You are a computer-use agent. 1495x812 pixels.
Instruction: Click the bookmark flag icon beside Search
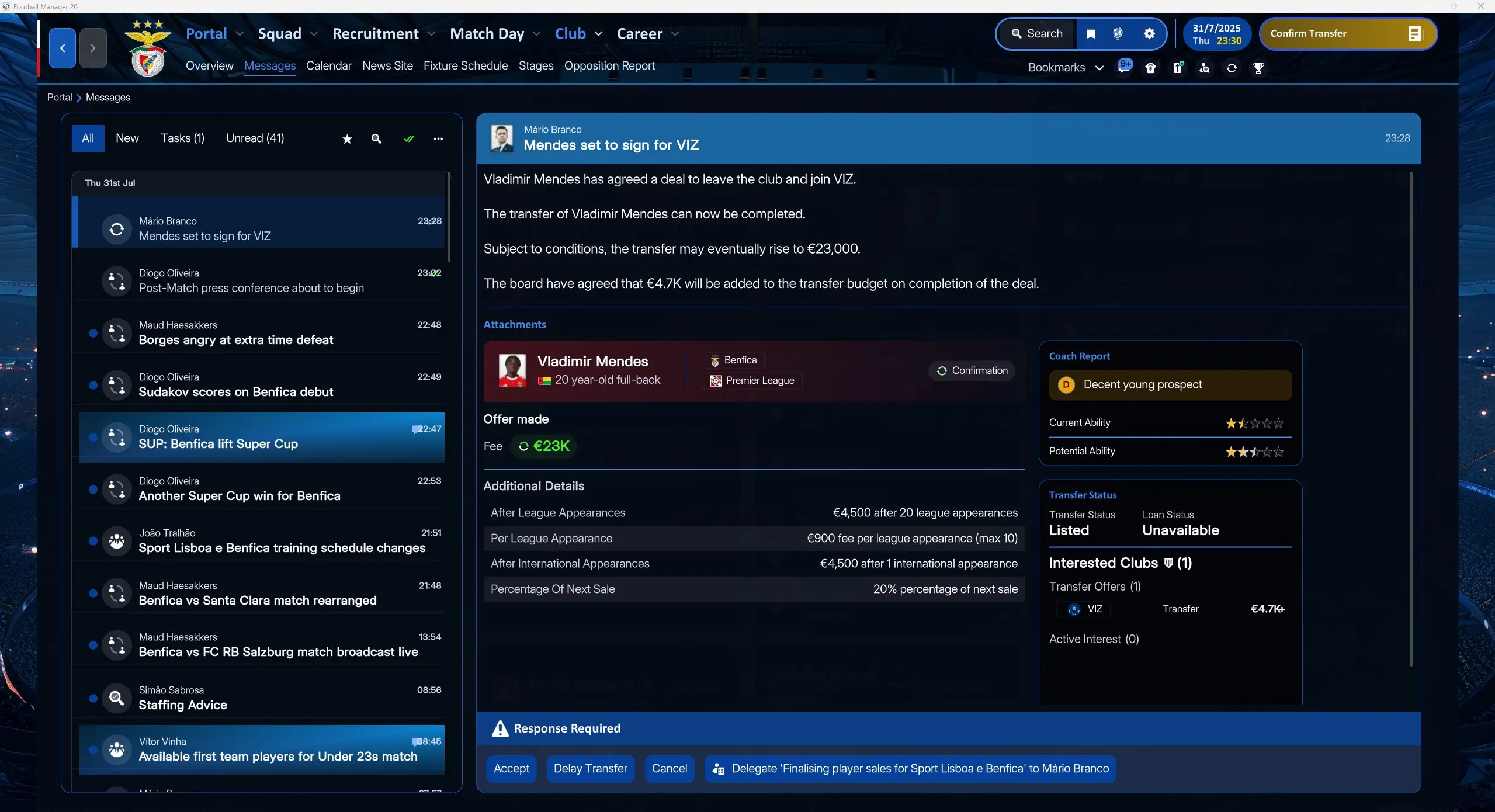point(1090,34)
